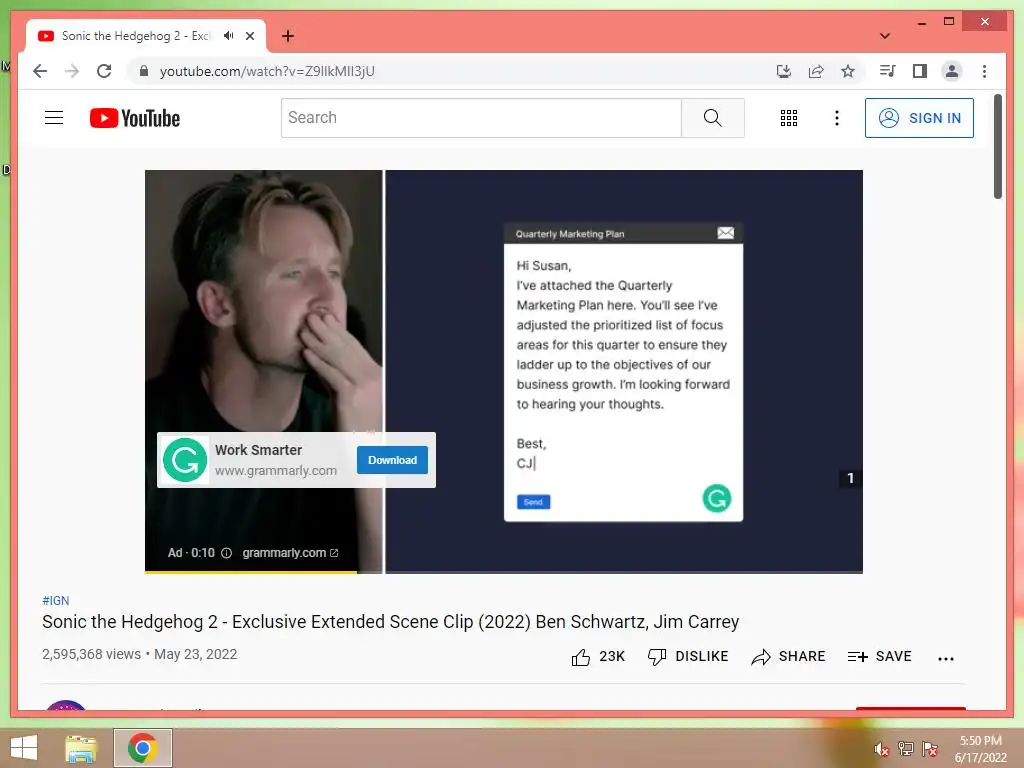
Task: Open the media controls toolbar icon
Action: coord(888,71)
